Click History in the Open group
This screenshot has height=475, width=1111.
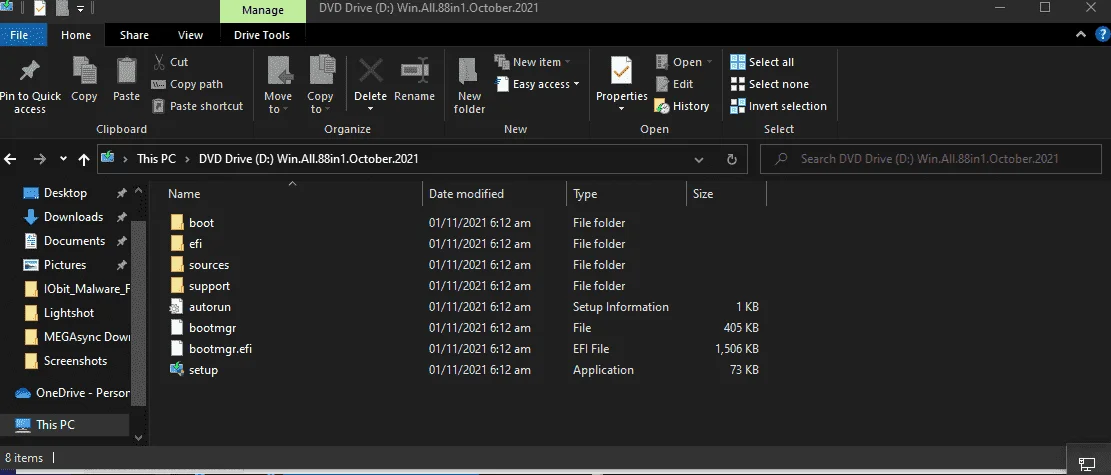pyautogui.click(x=682, y=106)
